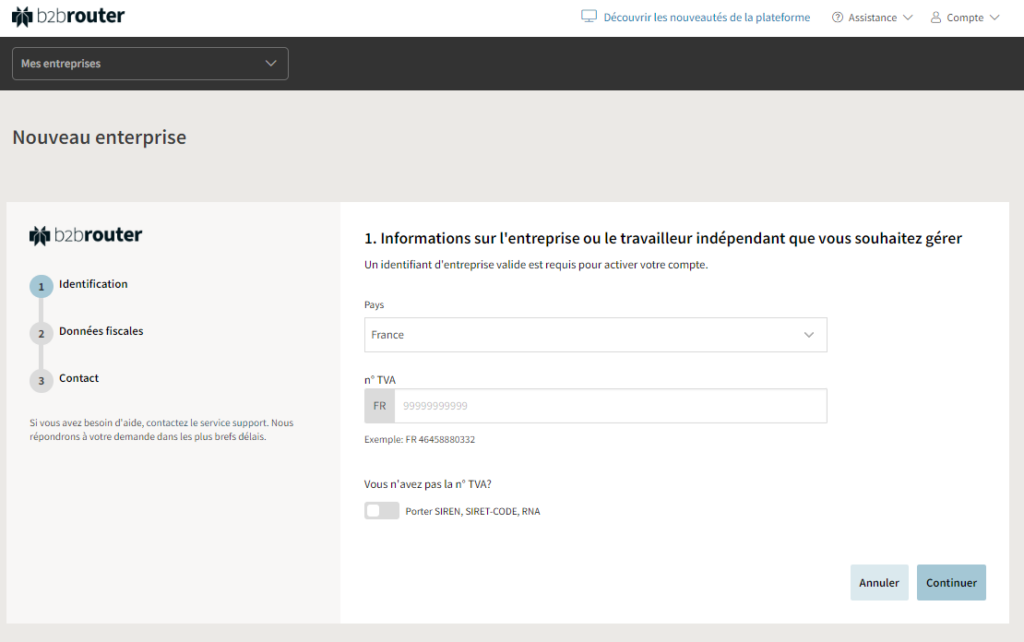
Task: Open the platform news link 'Découvrir les nouveautés'
Action: 706,17
